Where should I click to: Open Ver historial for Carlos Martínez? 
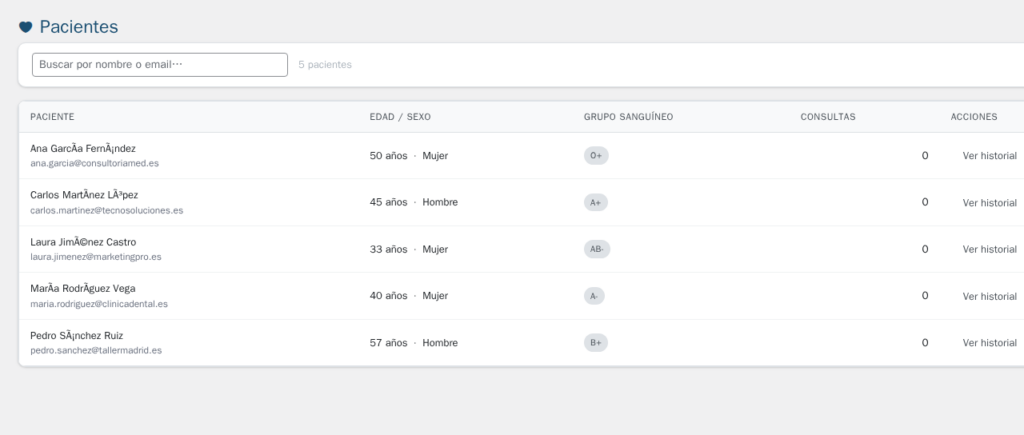[989, 203]
